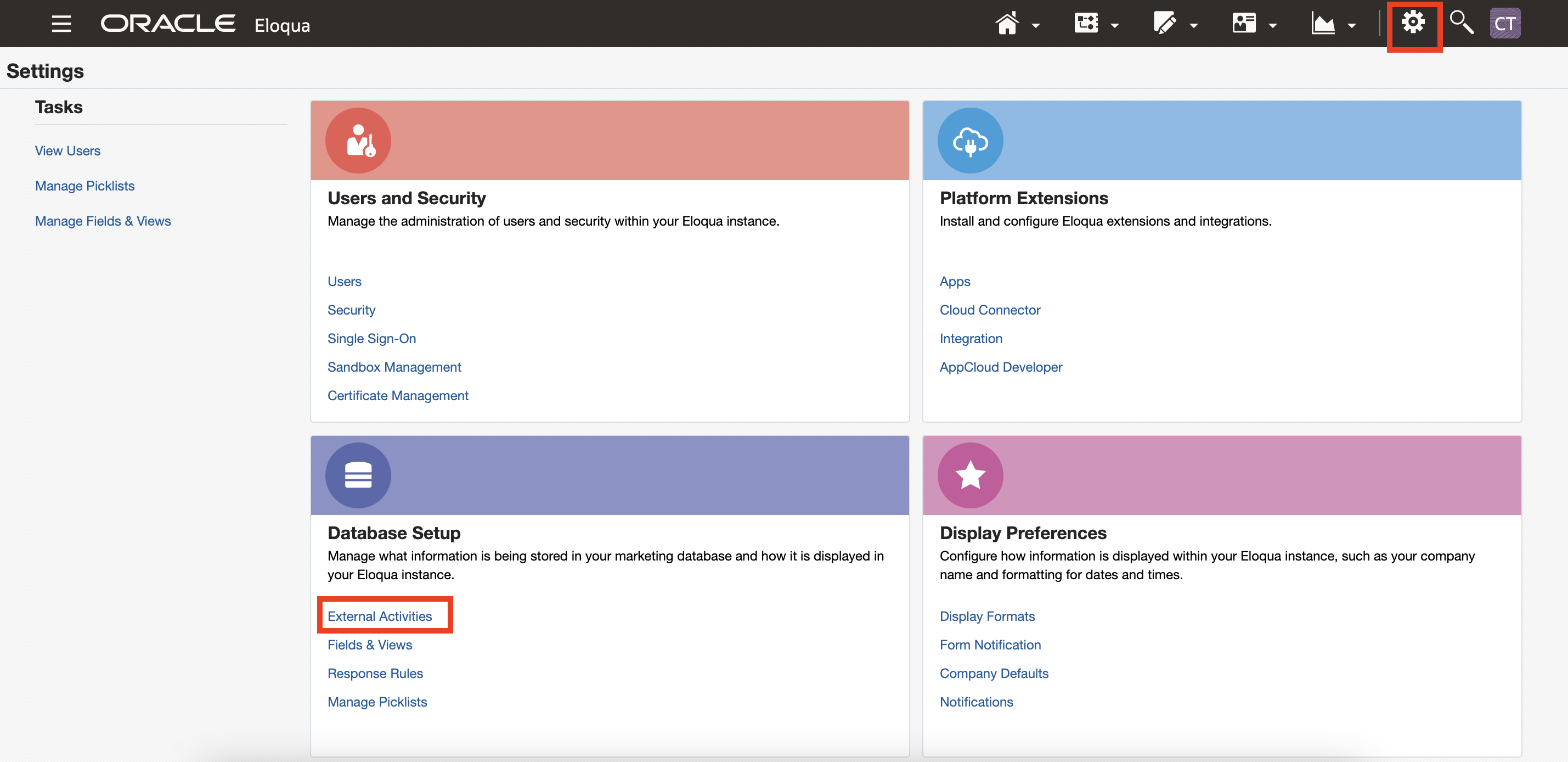Open Manage Picklists in Tasks sidebar
The height and width of the screenshot is (762, 1568).
coord(84,187)
